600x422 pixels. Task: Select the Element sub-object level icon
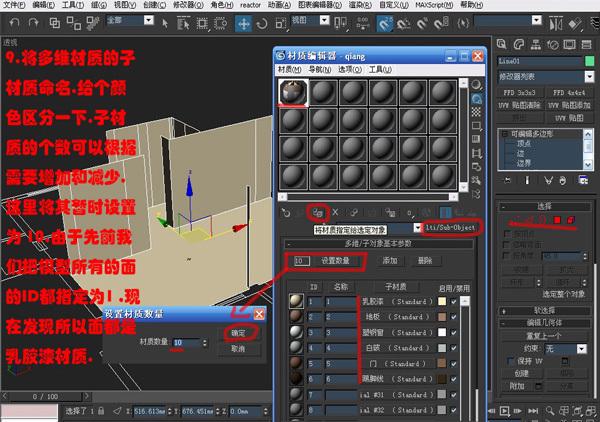571,220
